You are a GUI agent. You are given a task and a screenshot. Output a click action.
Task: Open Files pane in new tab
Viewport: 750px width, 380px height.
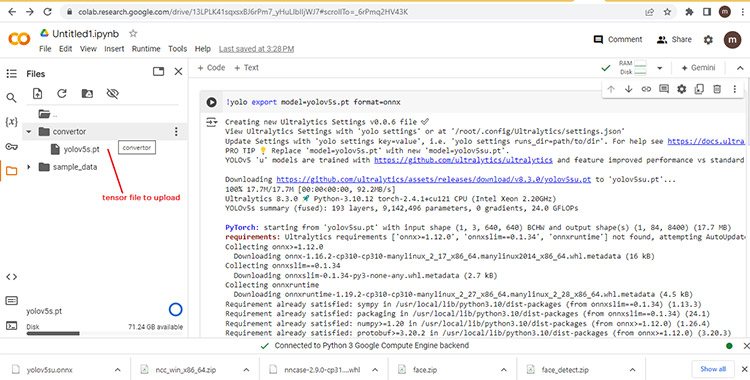[158, 72]
